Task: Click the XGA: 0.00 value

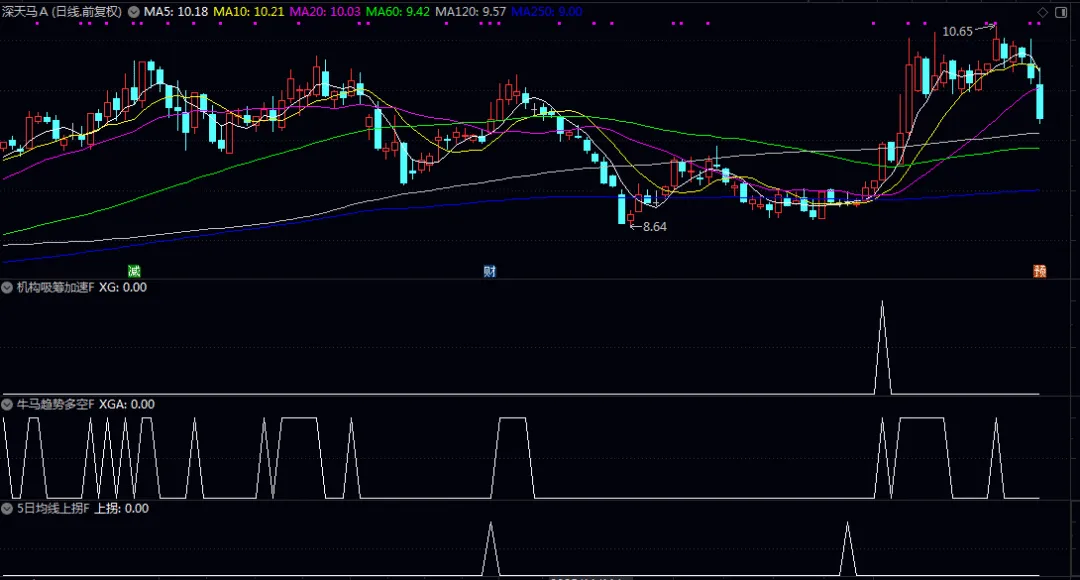Action: coord(127,404)
